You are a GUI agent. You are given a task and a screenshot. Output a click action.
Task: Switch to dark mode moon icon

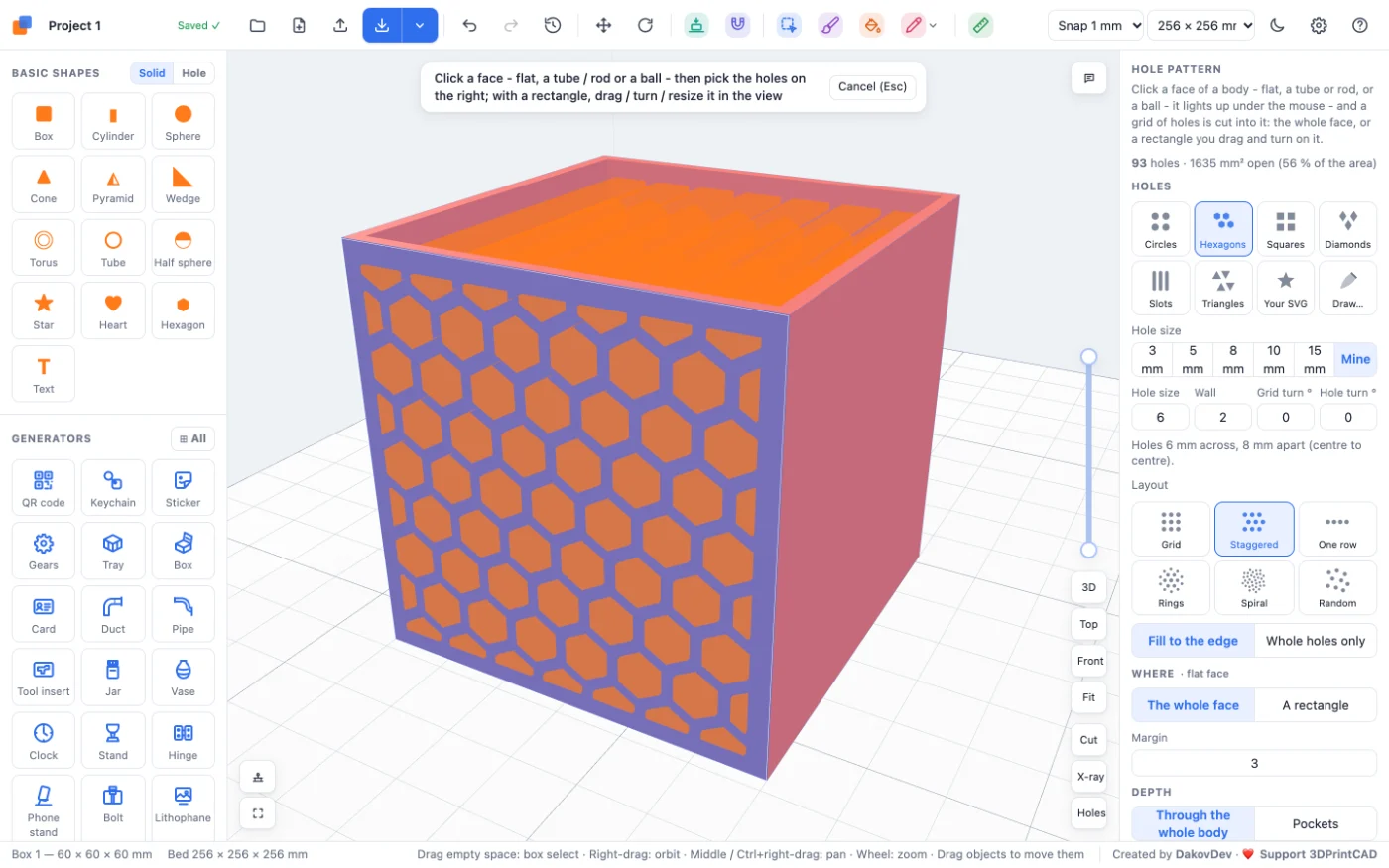tap(1277, 26)
